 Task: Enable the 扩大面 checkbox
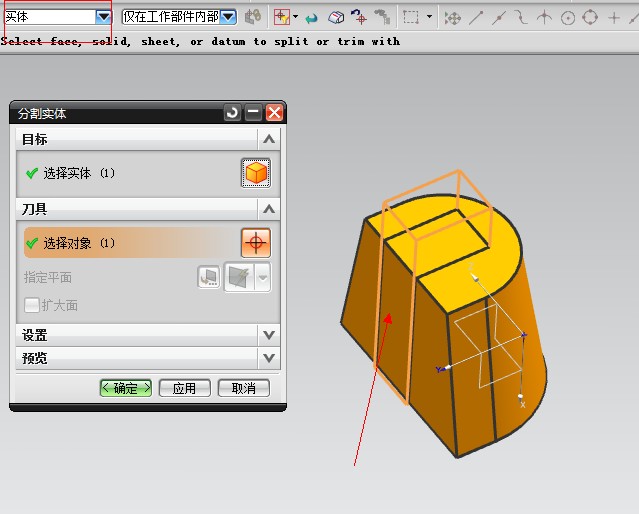click(31, 305)
